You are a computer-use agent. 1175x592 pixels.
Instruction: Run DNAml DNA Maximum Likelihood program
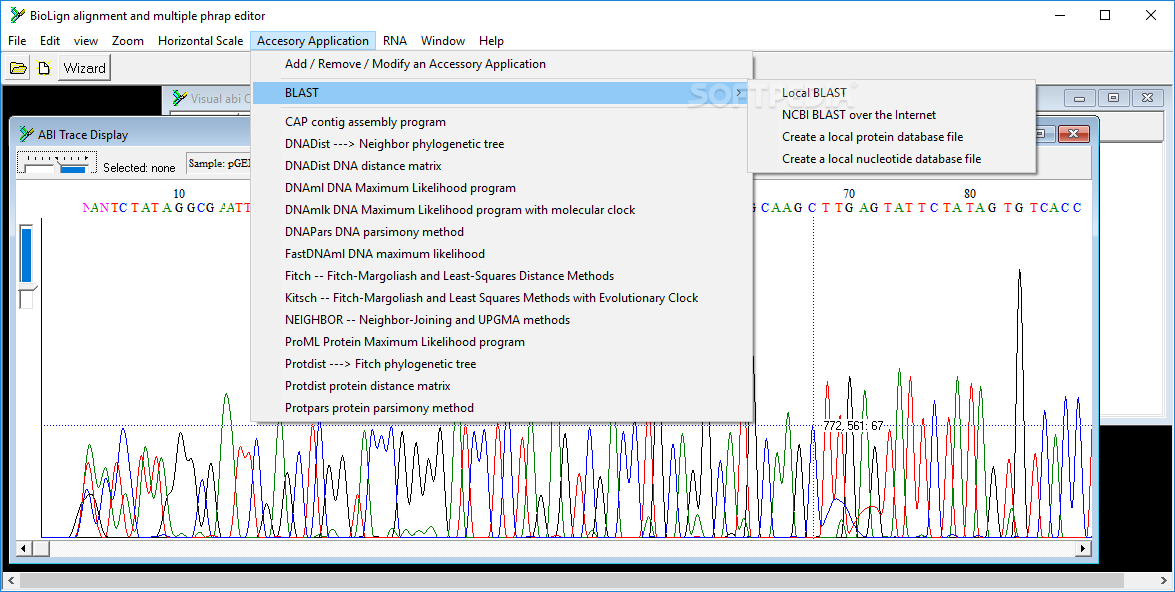tap(502, 188)
